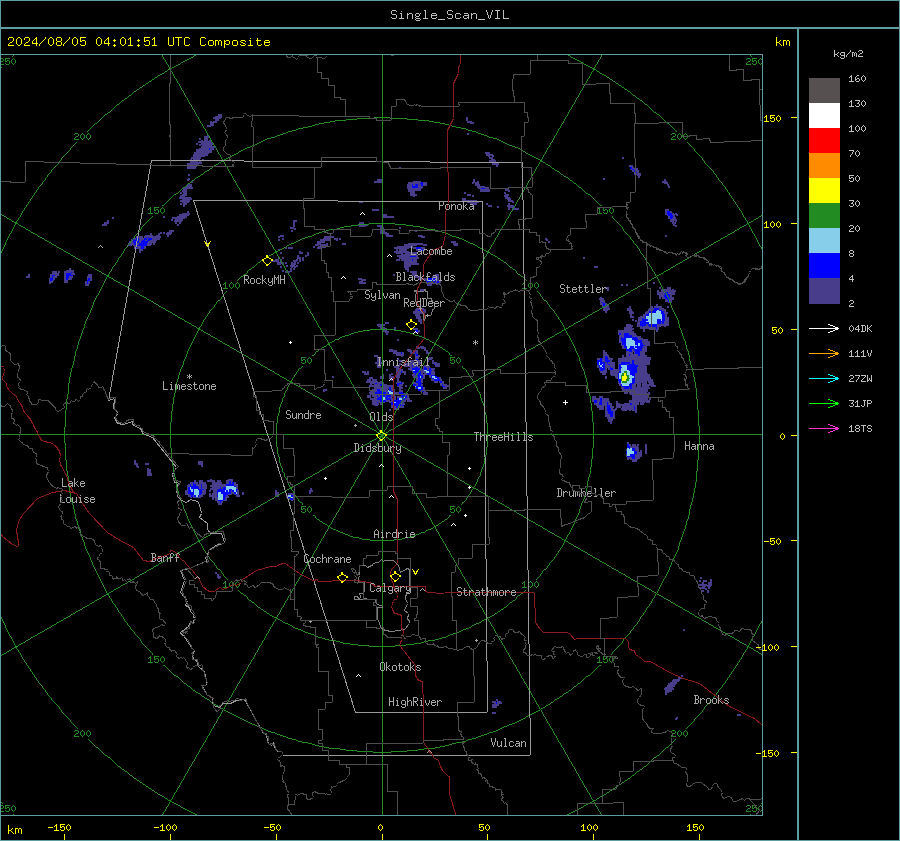
Task: Click the yellow diamond marker at RockyMH
Action: pos(267,261)
